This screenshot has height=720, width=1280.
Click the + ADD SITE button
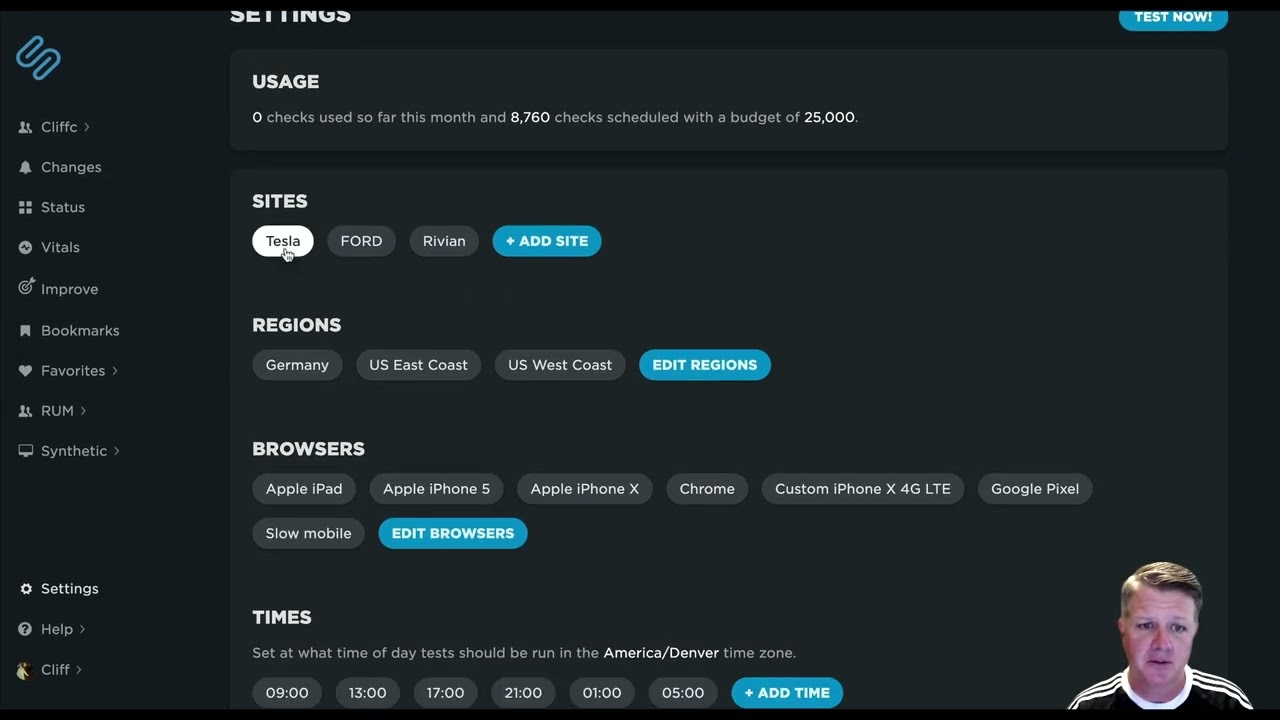[547, 241]
